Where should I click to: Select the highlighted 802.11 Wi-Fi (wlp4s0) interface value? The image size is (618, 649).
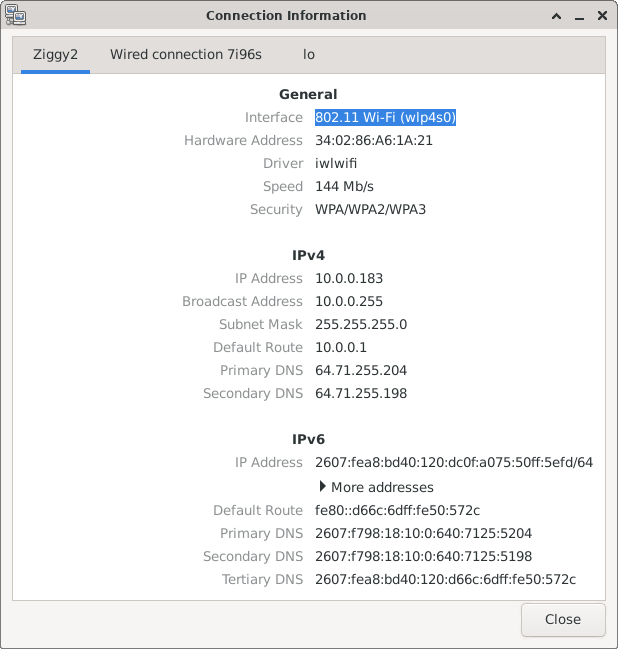point(385,118)
